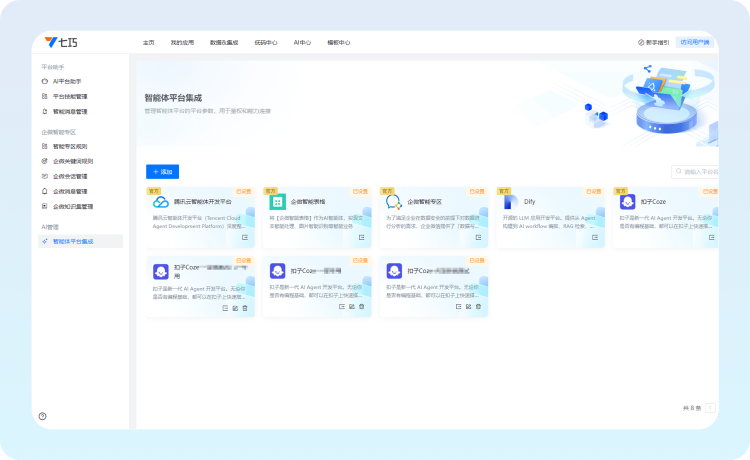Click the 智能专区规则 sidebar icon
This screenshot has height=460, width=750.
point(44,146)
